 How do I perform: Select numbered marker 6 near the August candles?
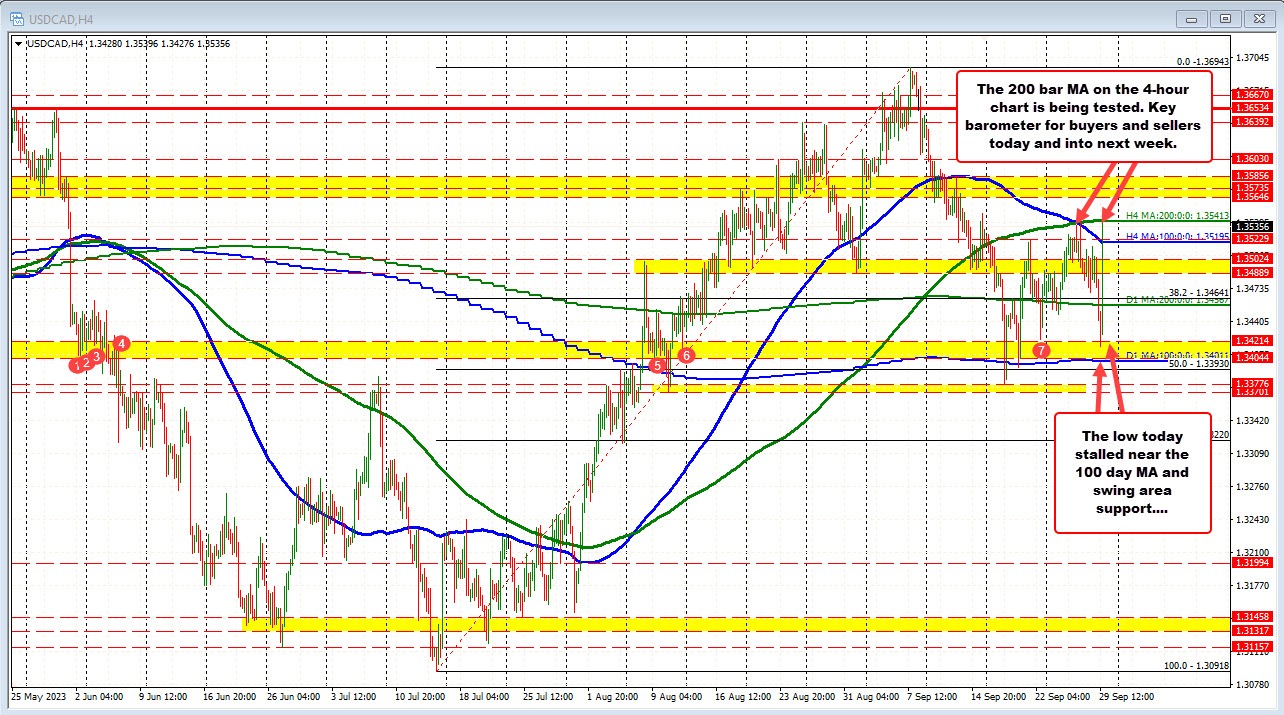point(686,355)
